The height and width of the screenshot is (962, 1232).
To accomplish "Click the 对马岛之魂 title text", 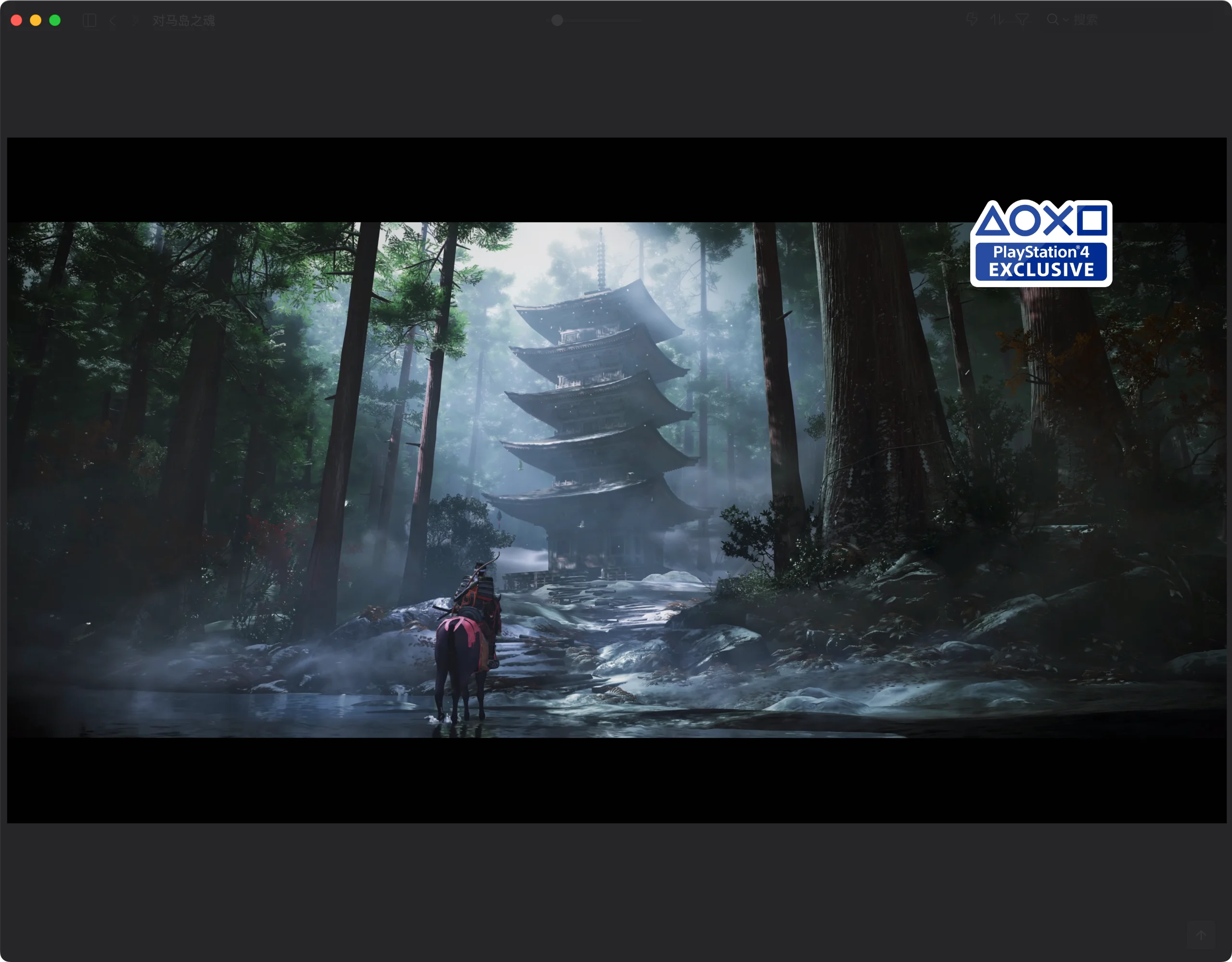I will (184, 21).
